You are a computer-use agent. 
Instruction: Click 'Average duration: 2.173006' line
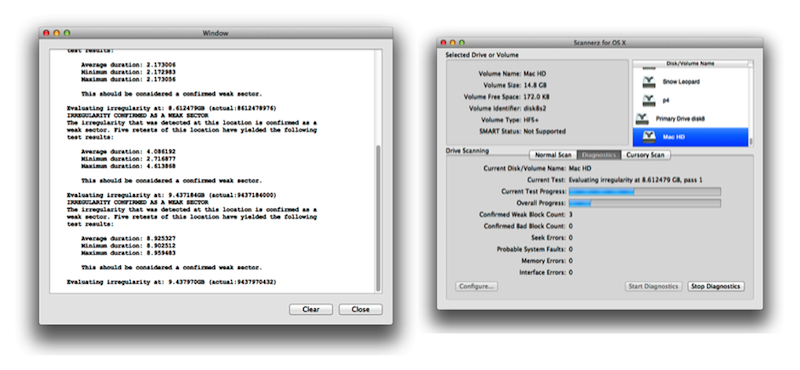pos(128,65)
